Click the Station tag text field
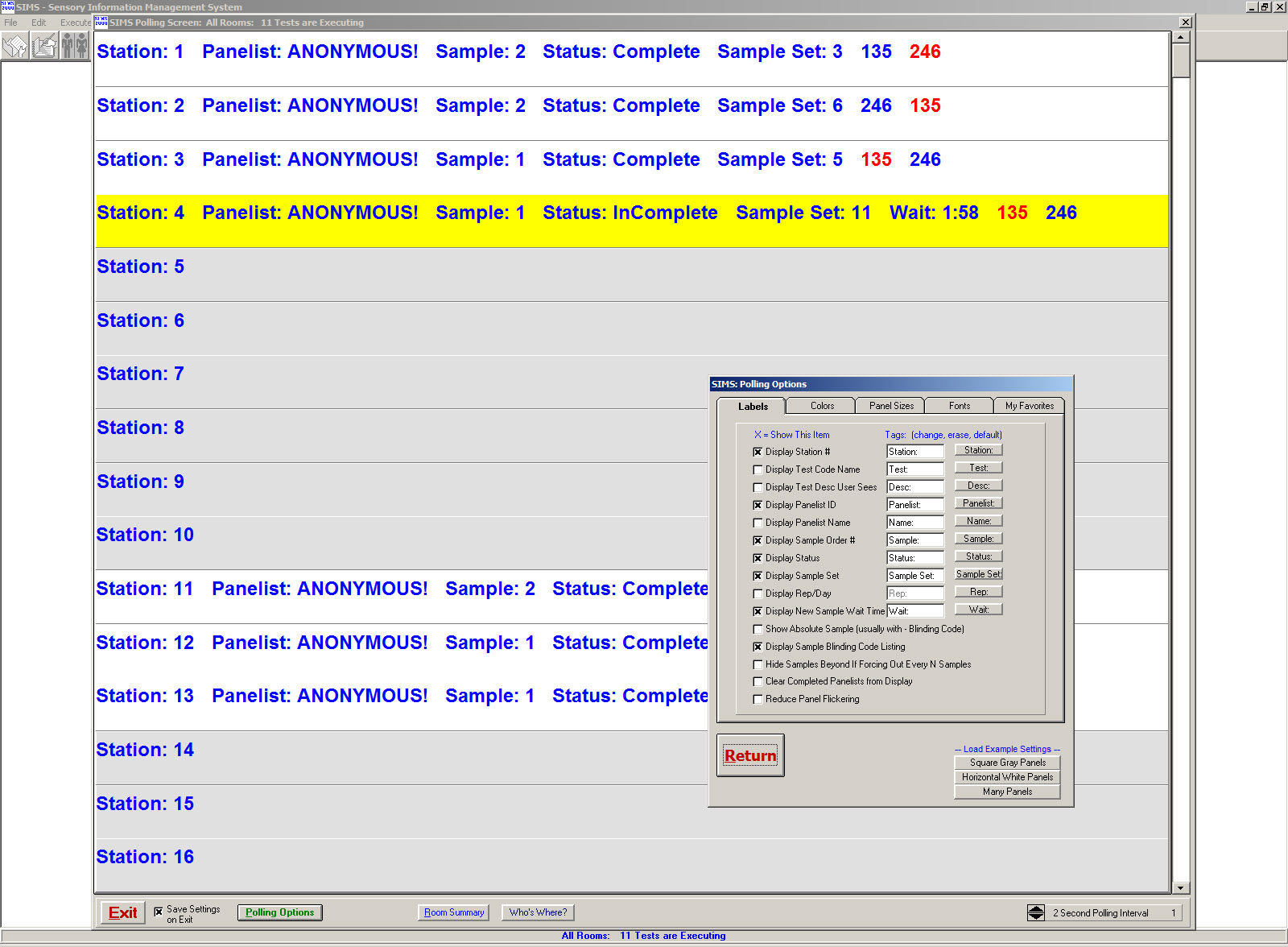Screen dimensions: 1288x947 [x=914, y=452]
